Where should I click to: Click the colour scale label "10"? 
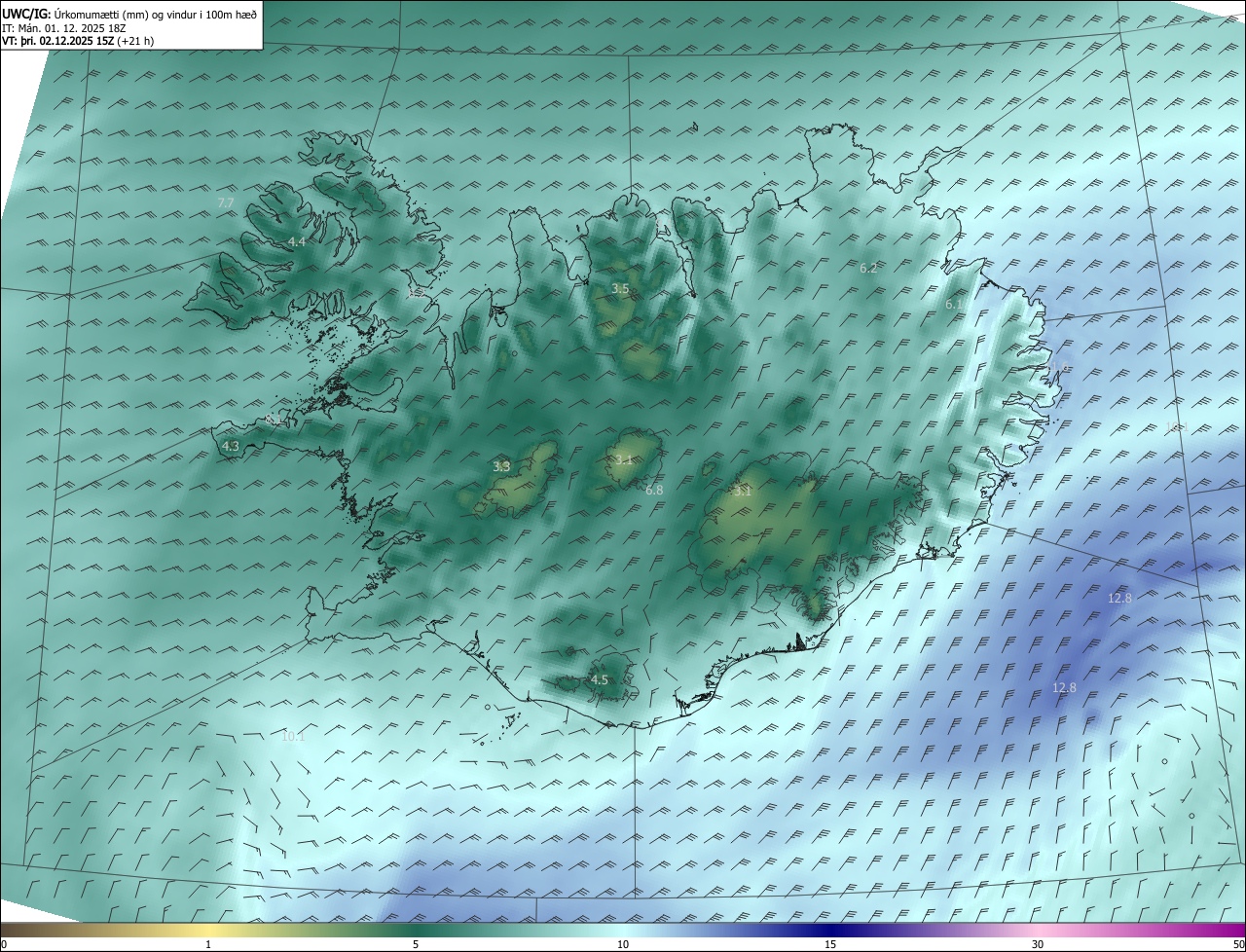point(623,944)
